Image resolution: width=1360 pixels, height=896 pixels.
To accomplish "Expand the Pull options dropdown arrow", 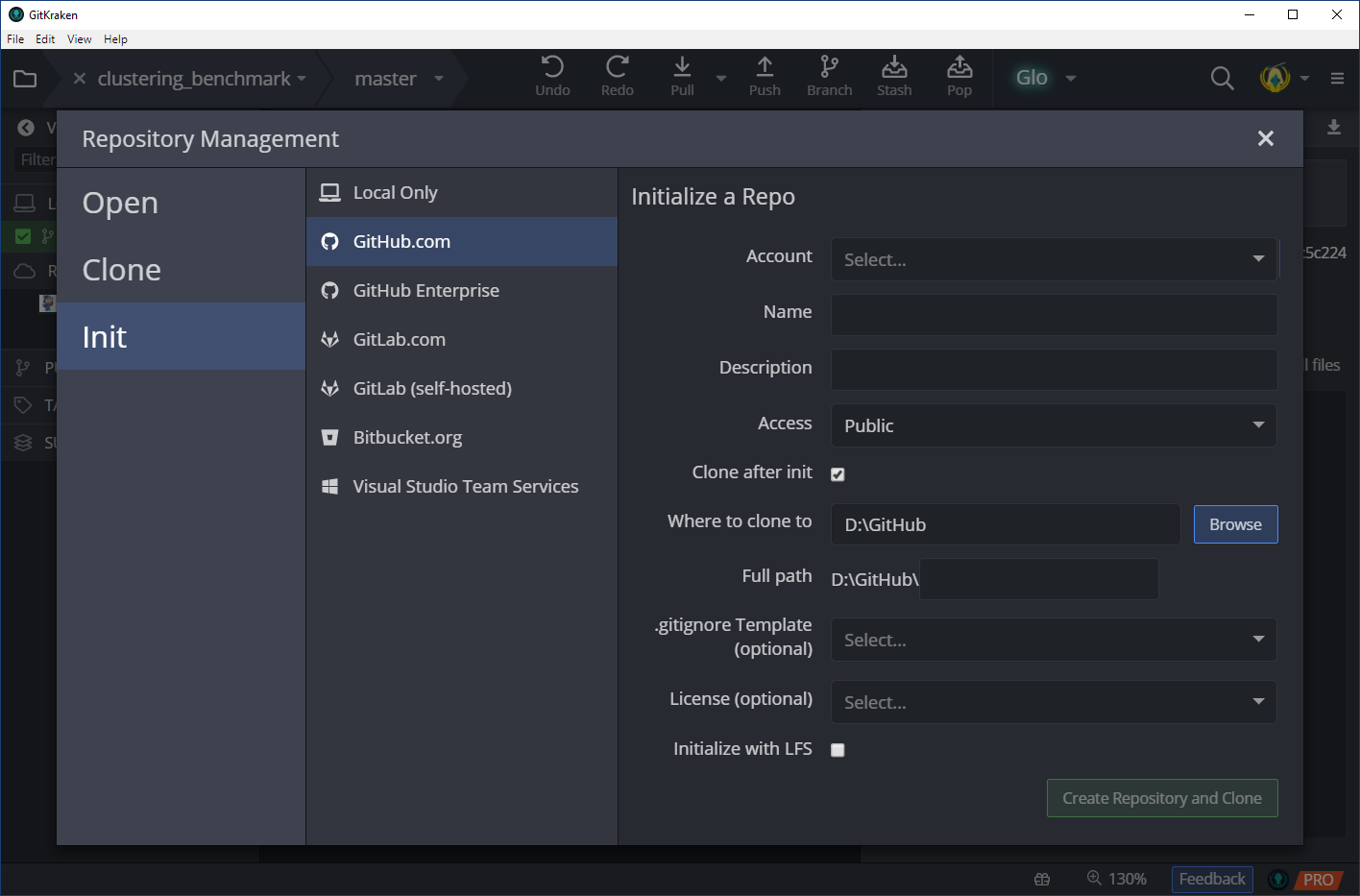I will (721, 79).
